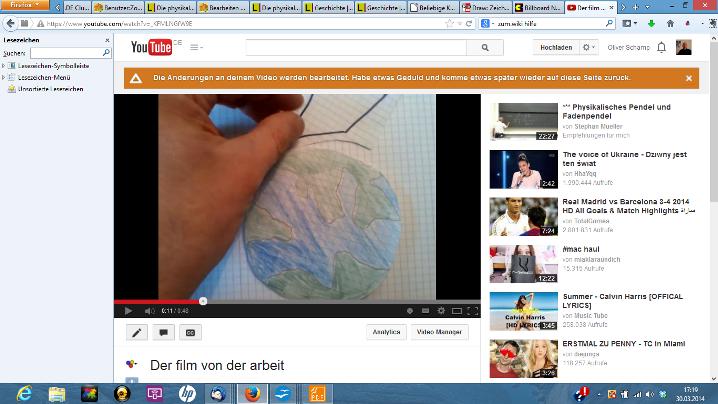This screenshot has height=404, width=718.
Task: Enter fullscreen video mode
Action: point(472,311)
